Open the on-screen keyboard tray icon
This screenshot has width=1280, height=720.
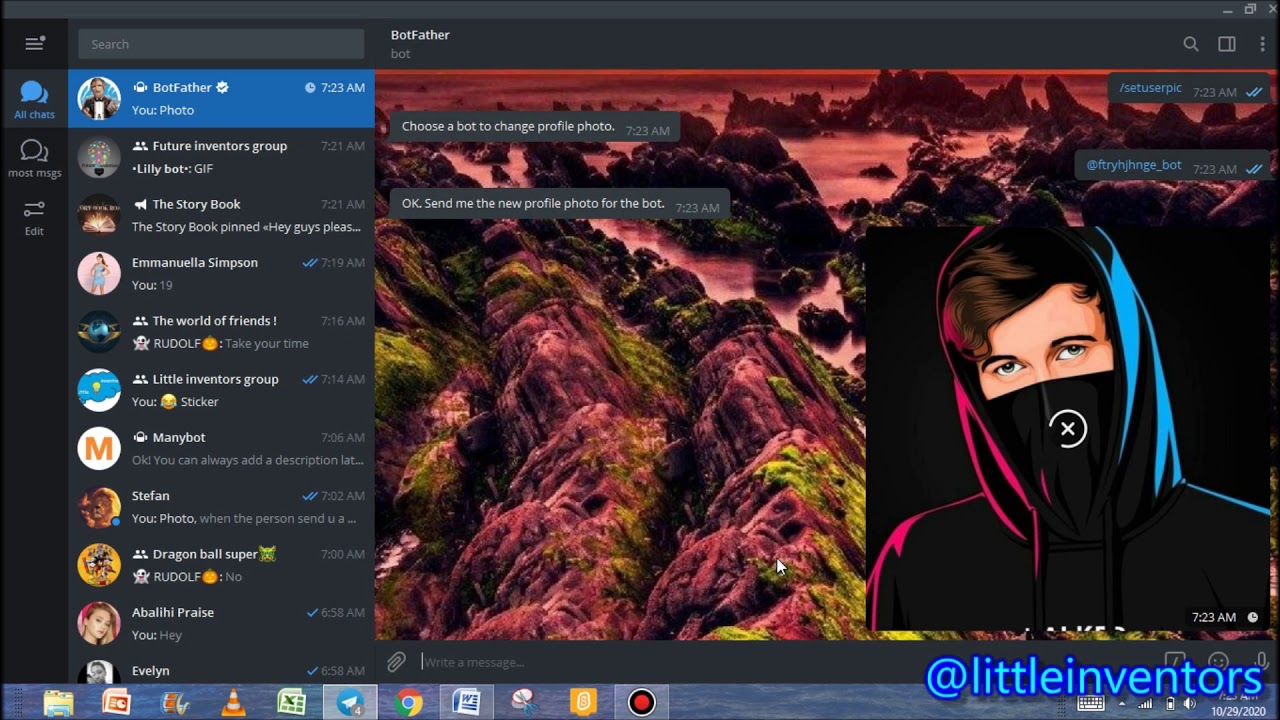pyautogui.click(x=1091, y=703)
